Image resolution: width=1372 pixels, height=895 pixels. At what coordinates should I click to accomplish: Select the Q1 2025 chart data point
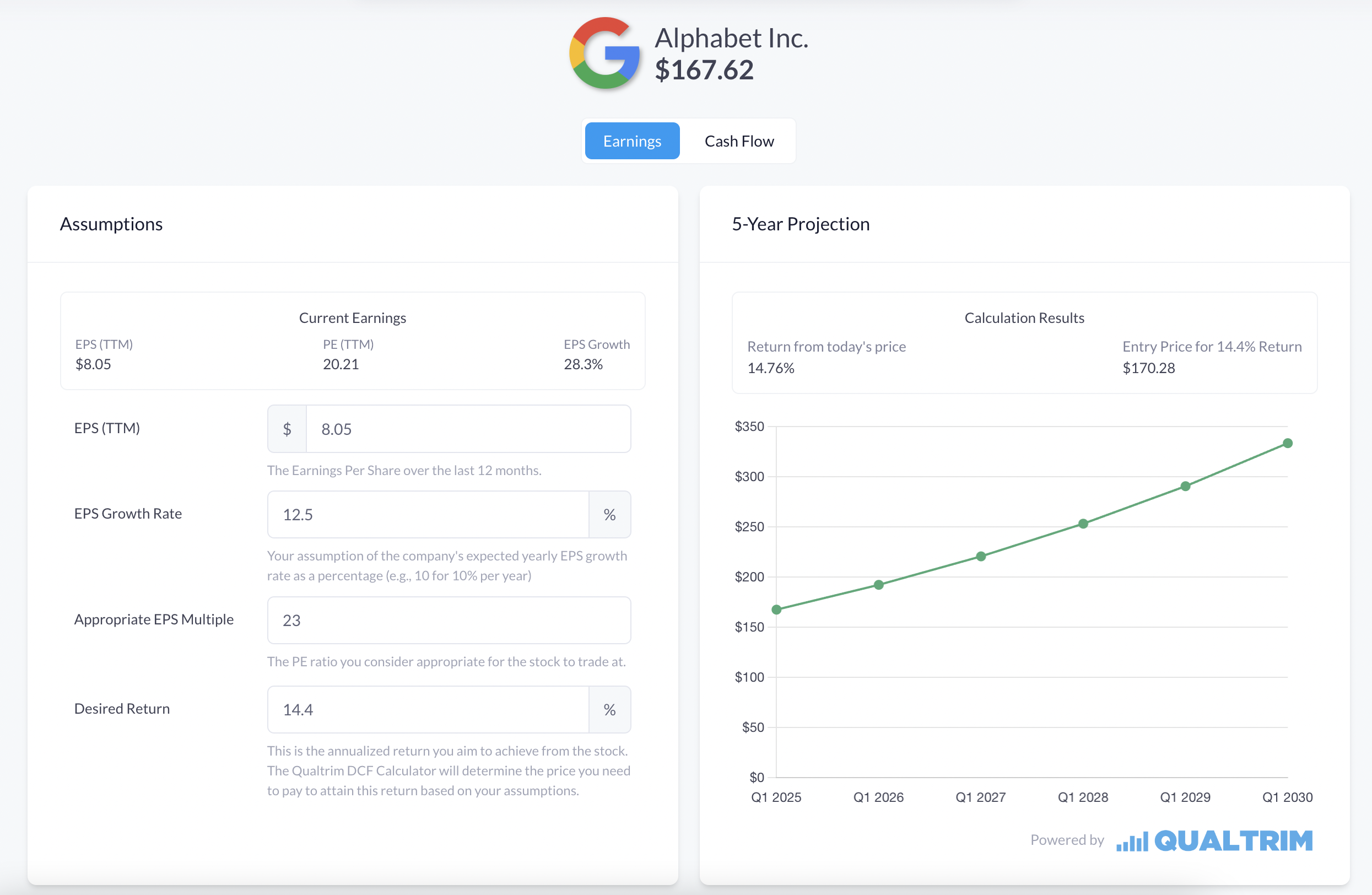coord(776,610)
